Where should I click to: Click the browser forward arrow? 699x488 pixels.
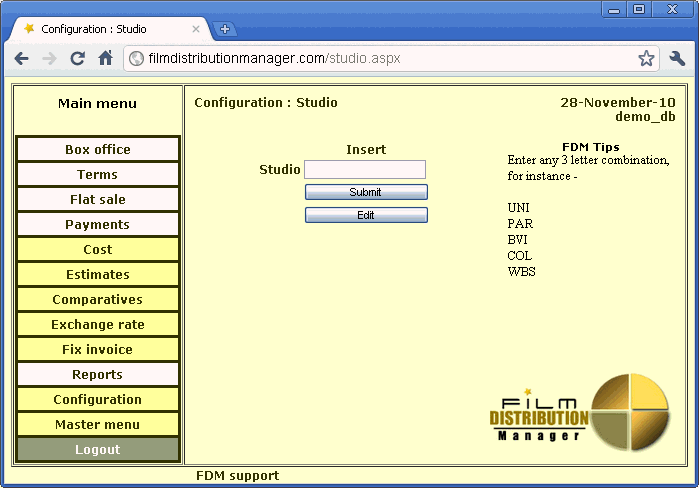click(49, 58)
